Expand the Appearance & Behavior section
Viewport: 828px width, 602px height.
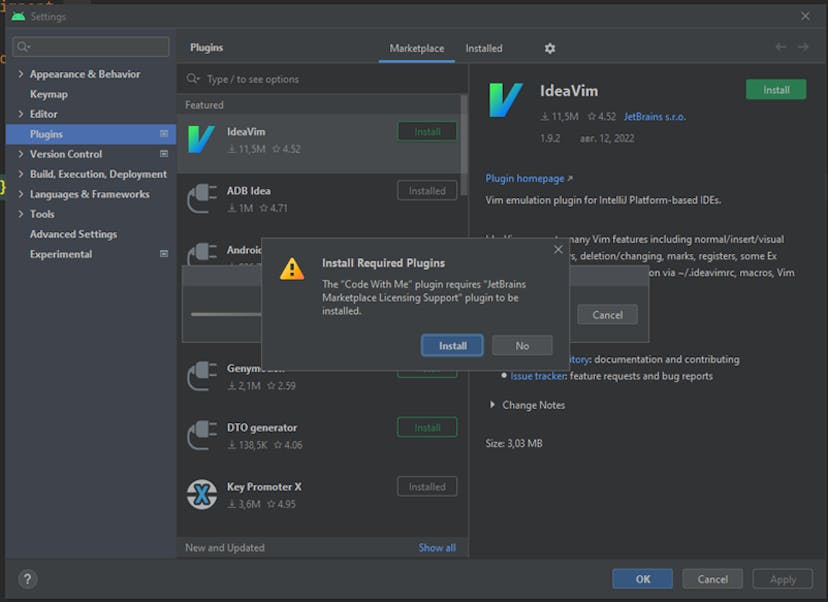pyautogui.click(x=21, y=74)
